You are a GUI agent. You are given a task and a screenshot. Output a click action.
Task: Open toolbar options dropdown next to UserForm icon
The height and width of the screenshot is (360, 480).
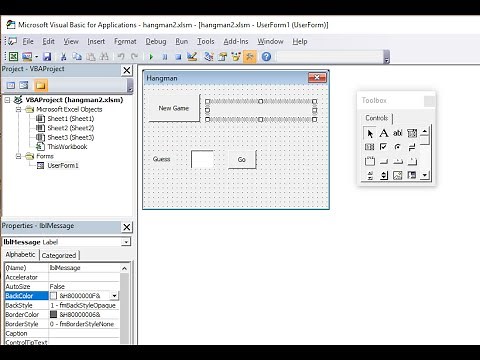pyautogui.click(x=36, y=57)
